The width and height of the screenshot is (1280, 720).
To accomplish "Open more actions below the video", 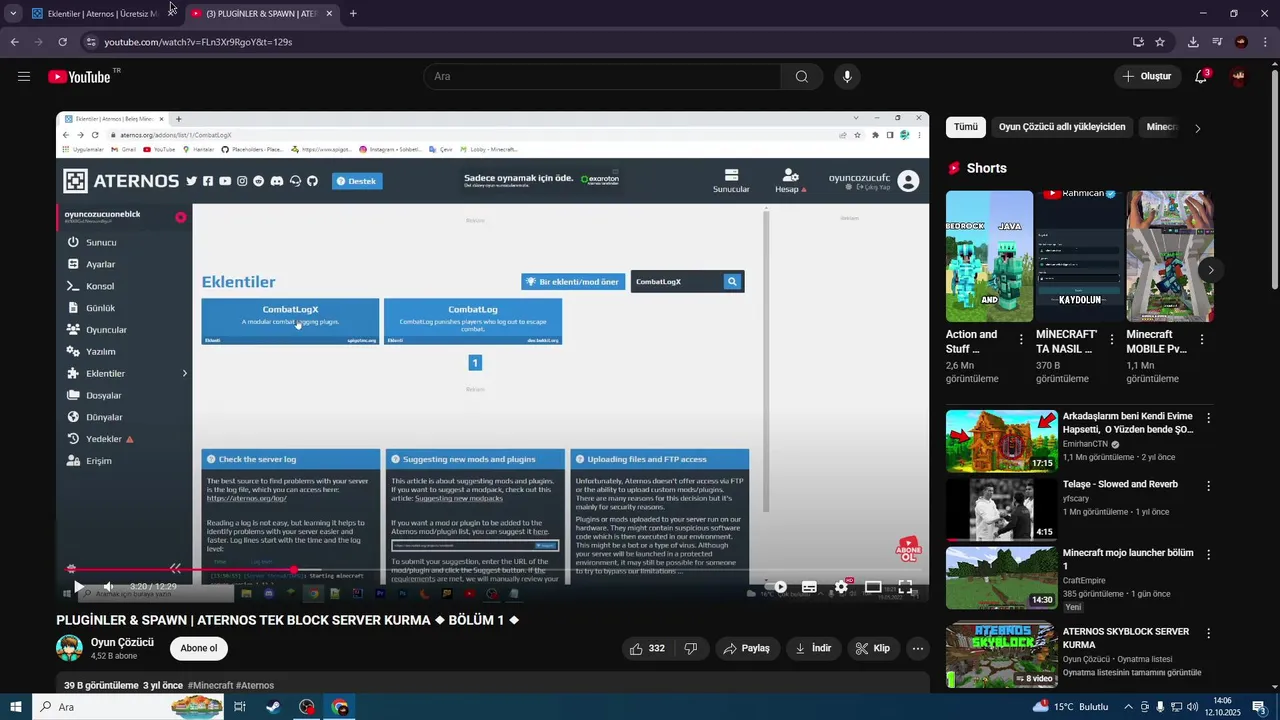I will (x=918, y=648).
